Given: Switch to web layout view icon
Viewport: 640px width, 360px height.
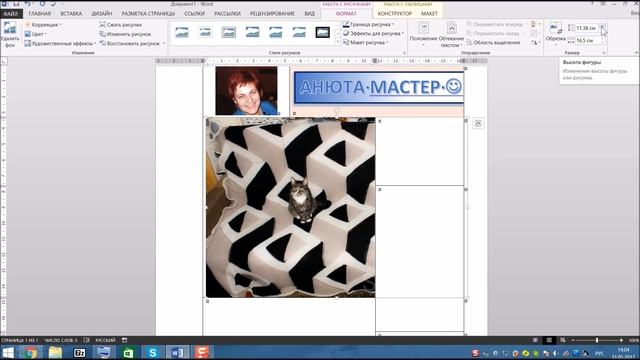Looking at the screenshot, I should tap(562, 340).
